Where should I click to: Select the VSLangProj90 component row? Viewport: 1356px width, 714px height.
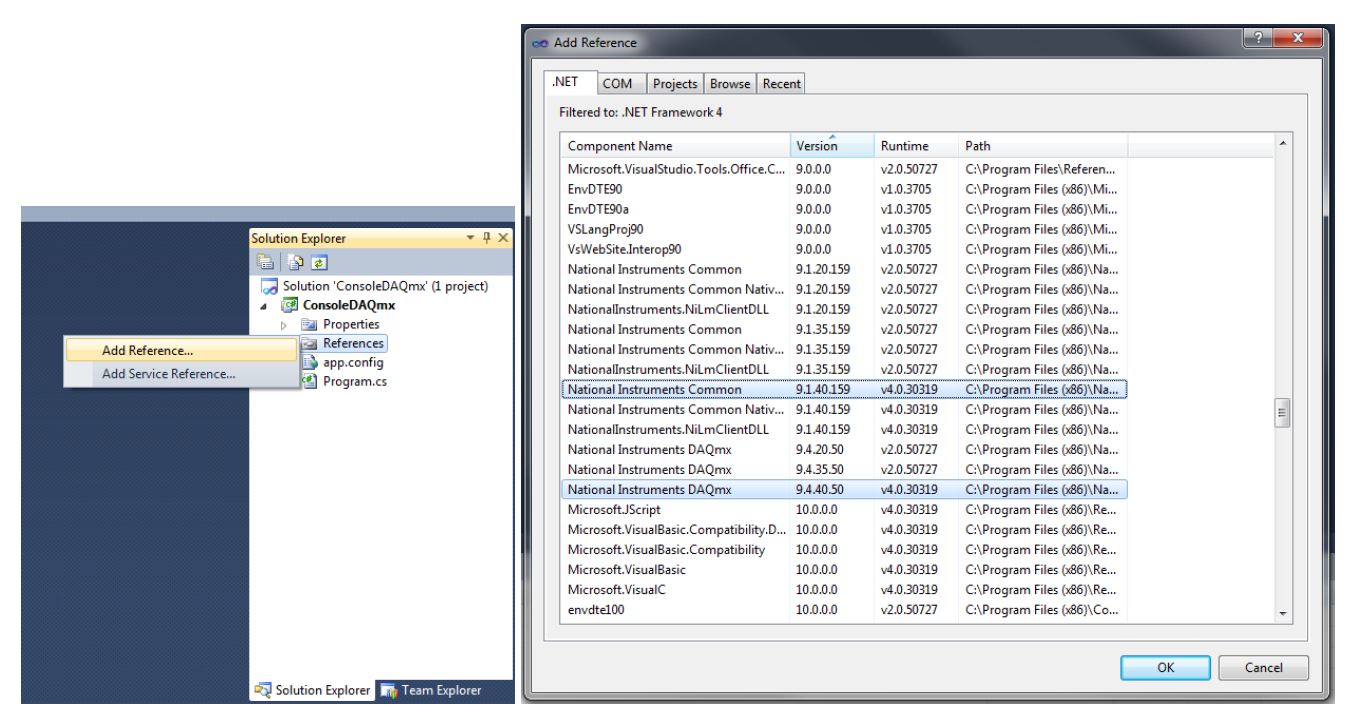[x=844, y=229]
